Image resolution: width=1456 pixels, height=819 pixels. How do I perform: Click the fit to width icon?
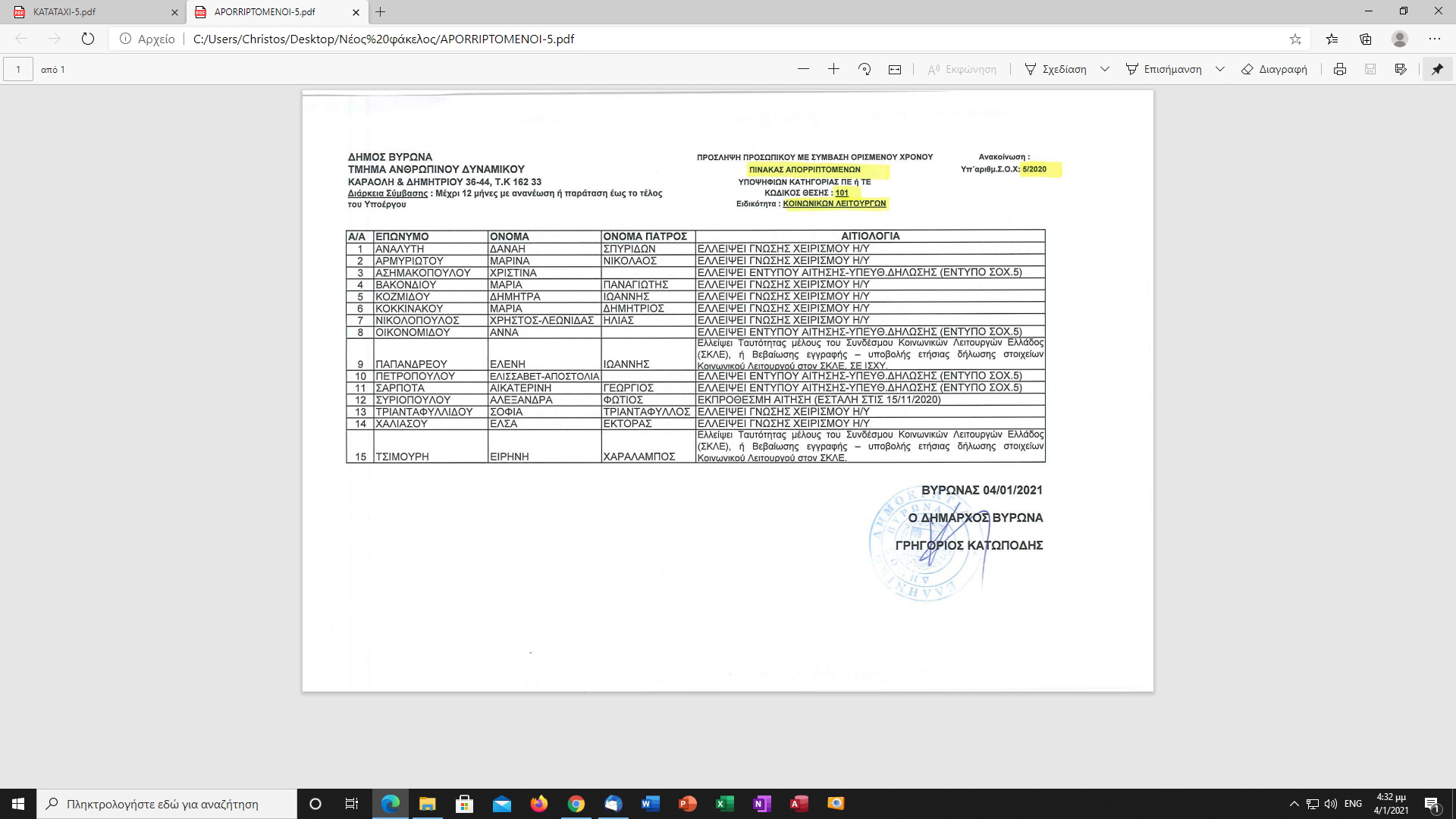click(895, 69)
